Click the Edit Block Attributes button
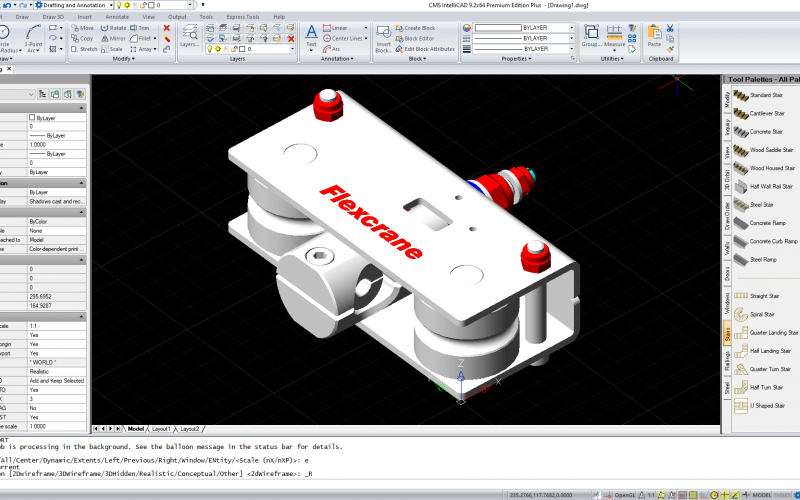This screenshot has height=500, width=800. 428,48
